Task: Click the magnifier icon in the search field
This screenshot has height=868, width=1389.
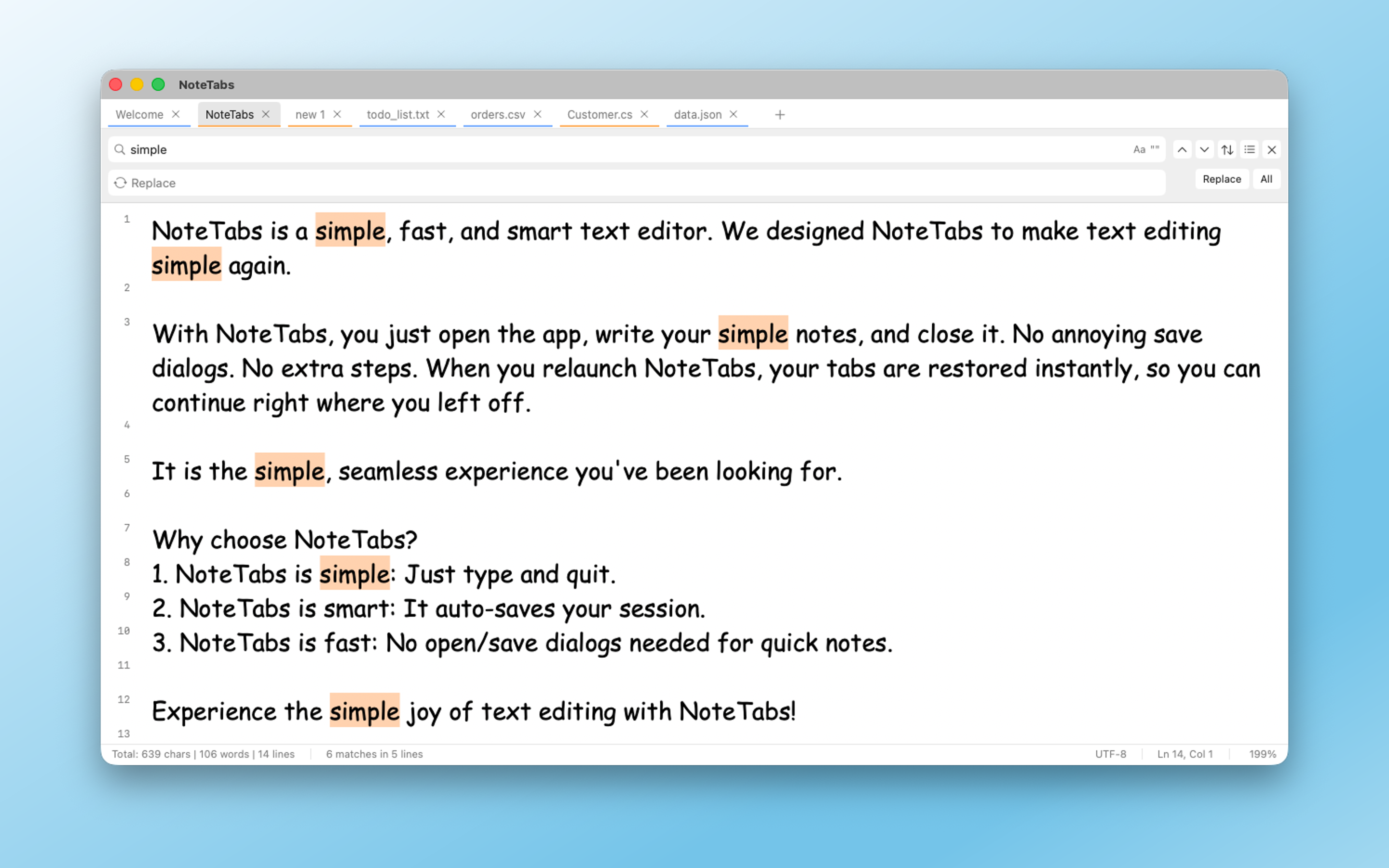Action: tap(121, 149)
